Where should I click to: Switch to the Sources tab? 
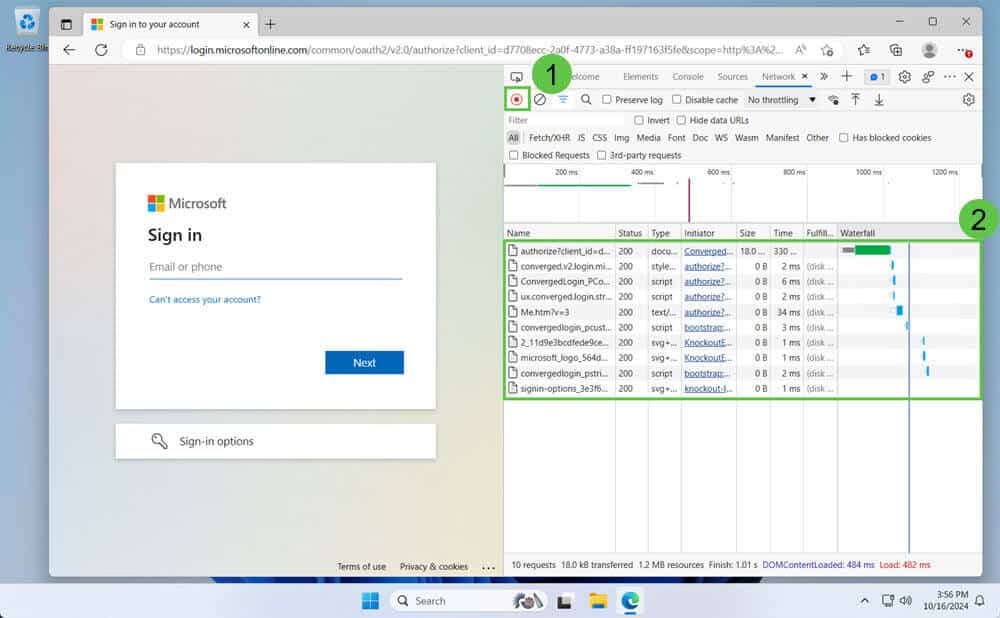tap(732, 77)
